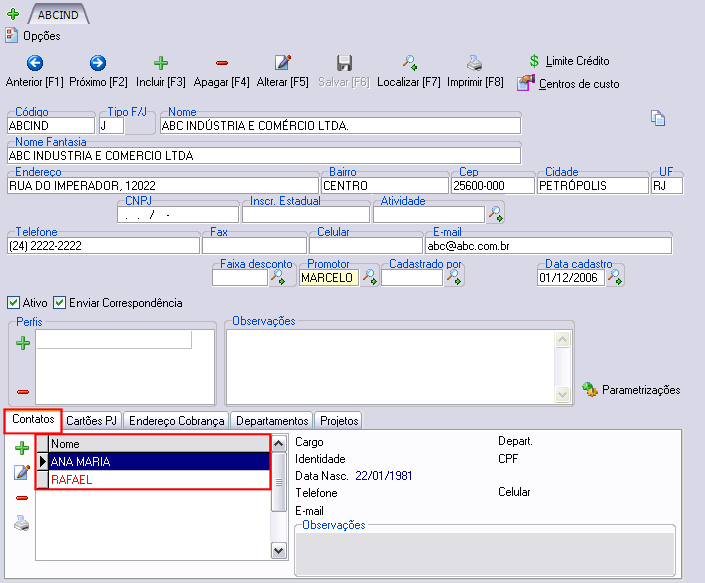Screen dimensions: 705x583
Task: Click the E-mail field
Action: point(549,245)
